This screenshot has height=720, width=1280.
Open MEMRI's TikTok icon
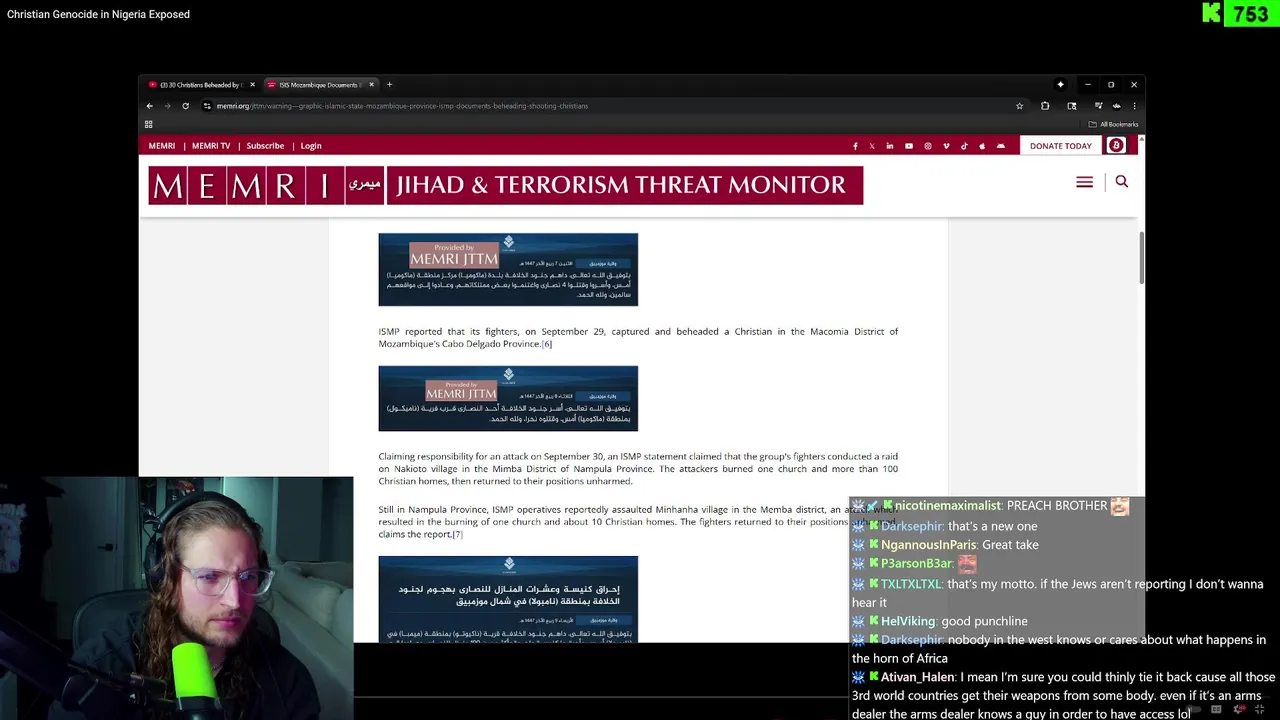tap(964, 146)
